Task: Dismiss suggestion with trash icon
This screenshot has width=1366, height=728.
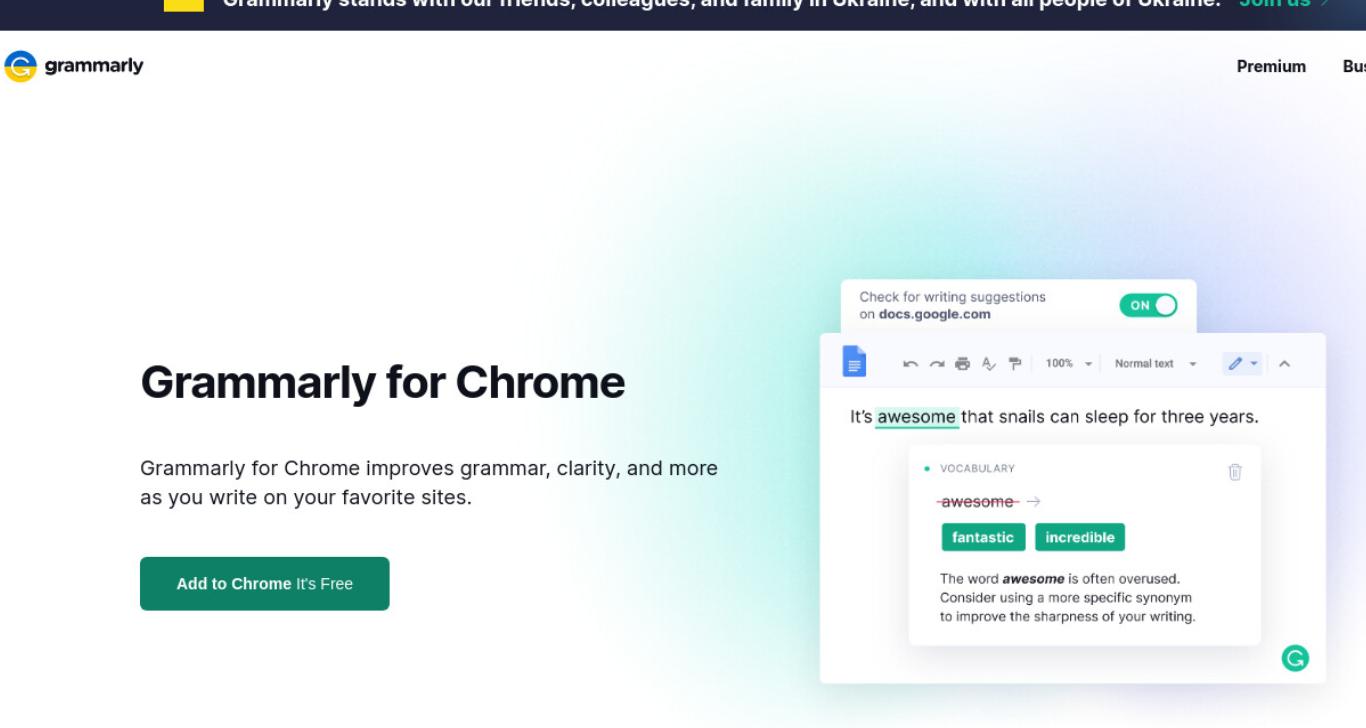Action: click(1235, 472)
